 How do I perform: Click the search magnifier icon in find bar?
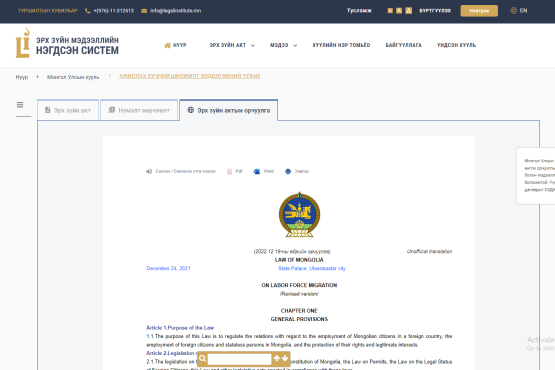[202, 359]
